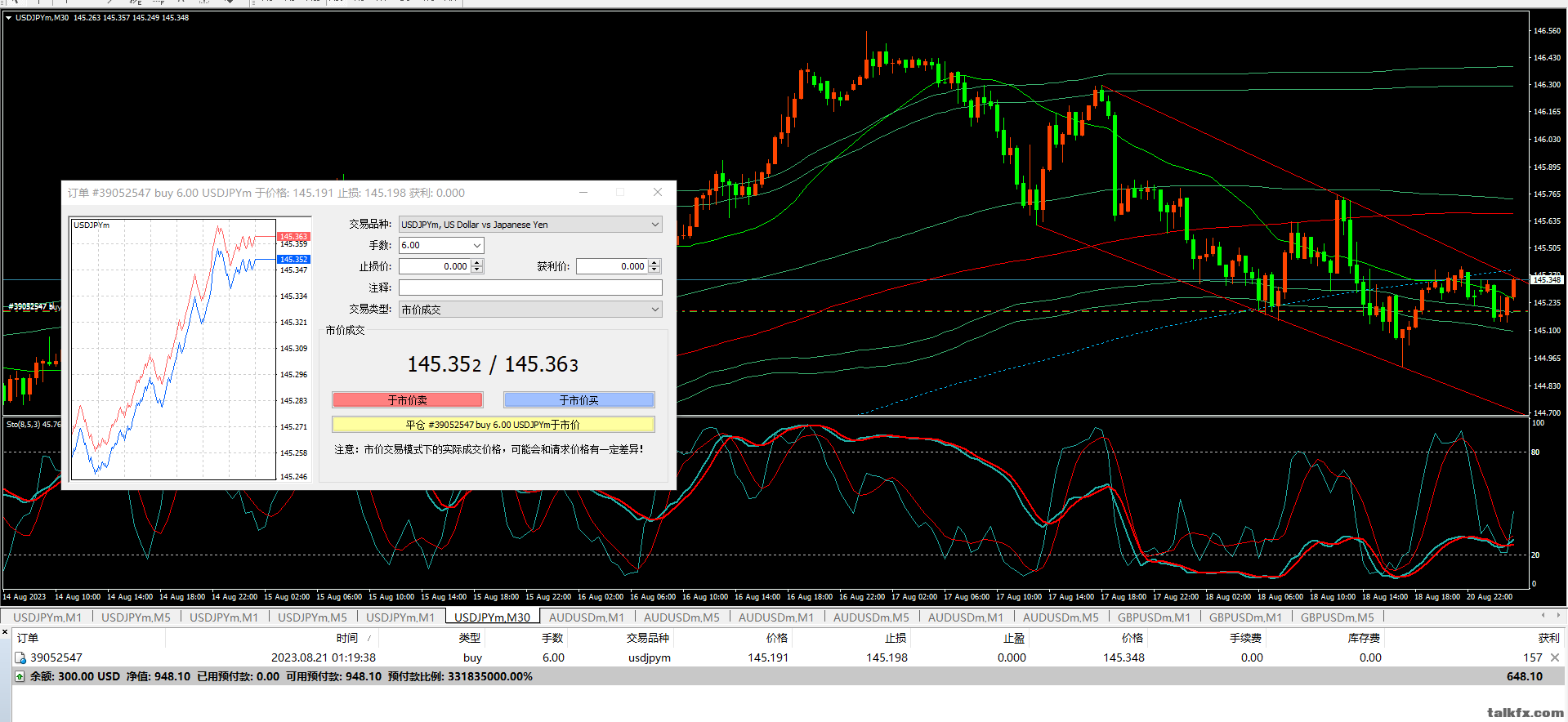Image resolution: width=1568 pixels, height=722 pixels.
Task: Increase 获利价 with its up arrow
Action: pos(654,262)
